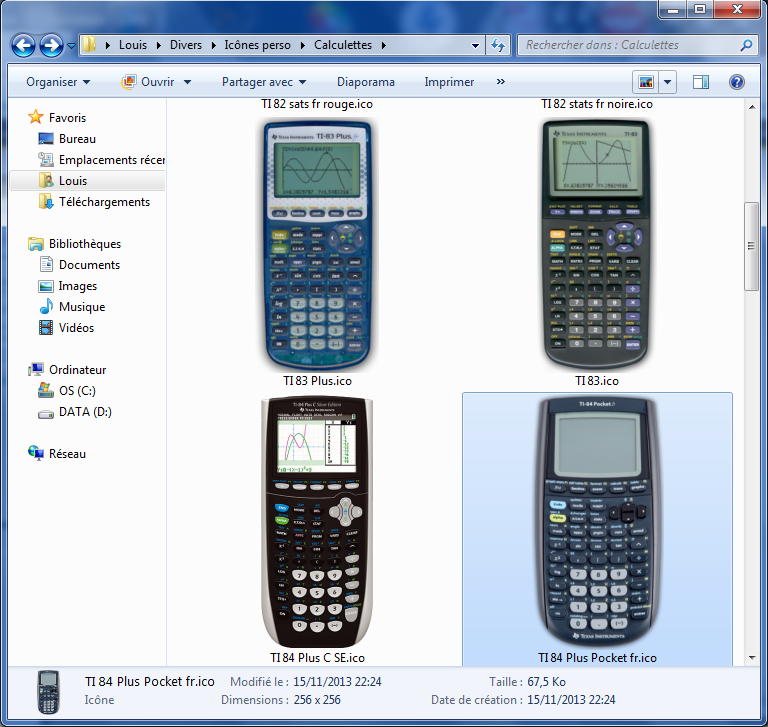
Task: Open Téléchargements in the navigation pane
Action: click(94, 202)
